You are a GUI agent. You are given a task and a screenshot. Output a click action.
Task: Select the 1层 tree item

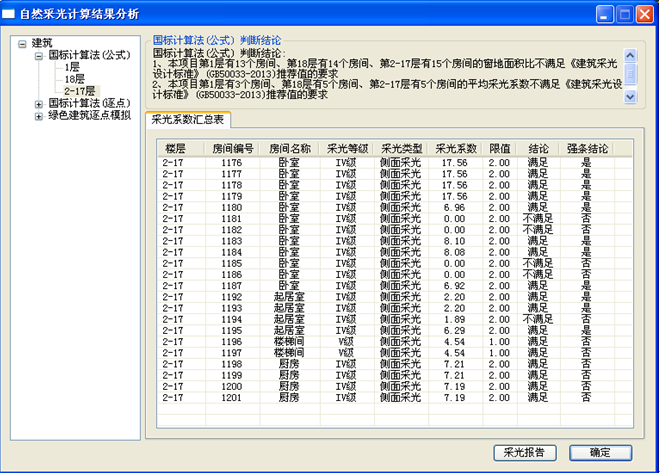[72, 67]
